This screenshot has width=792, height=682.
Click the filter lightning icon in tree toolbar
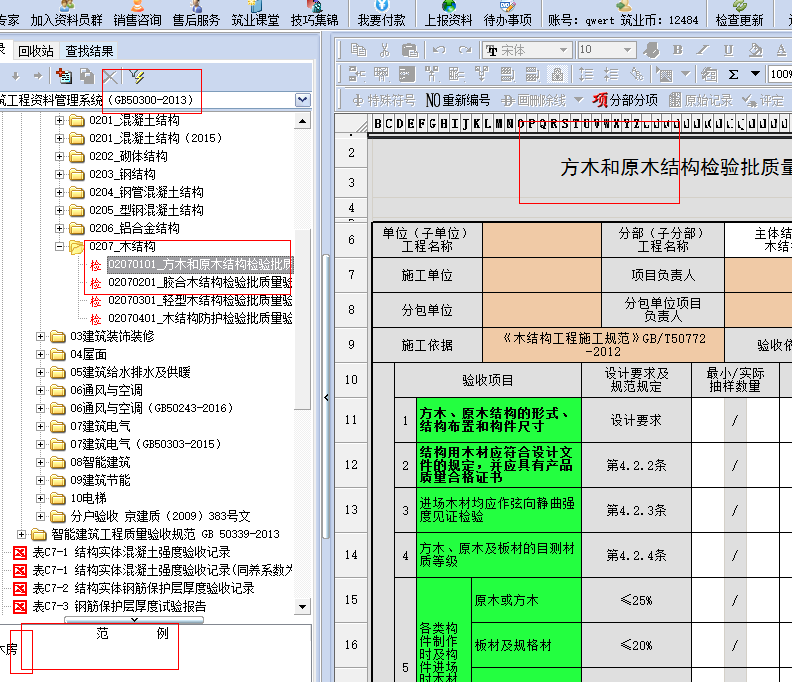click(x=137, y=76)
